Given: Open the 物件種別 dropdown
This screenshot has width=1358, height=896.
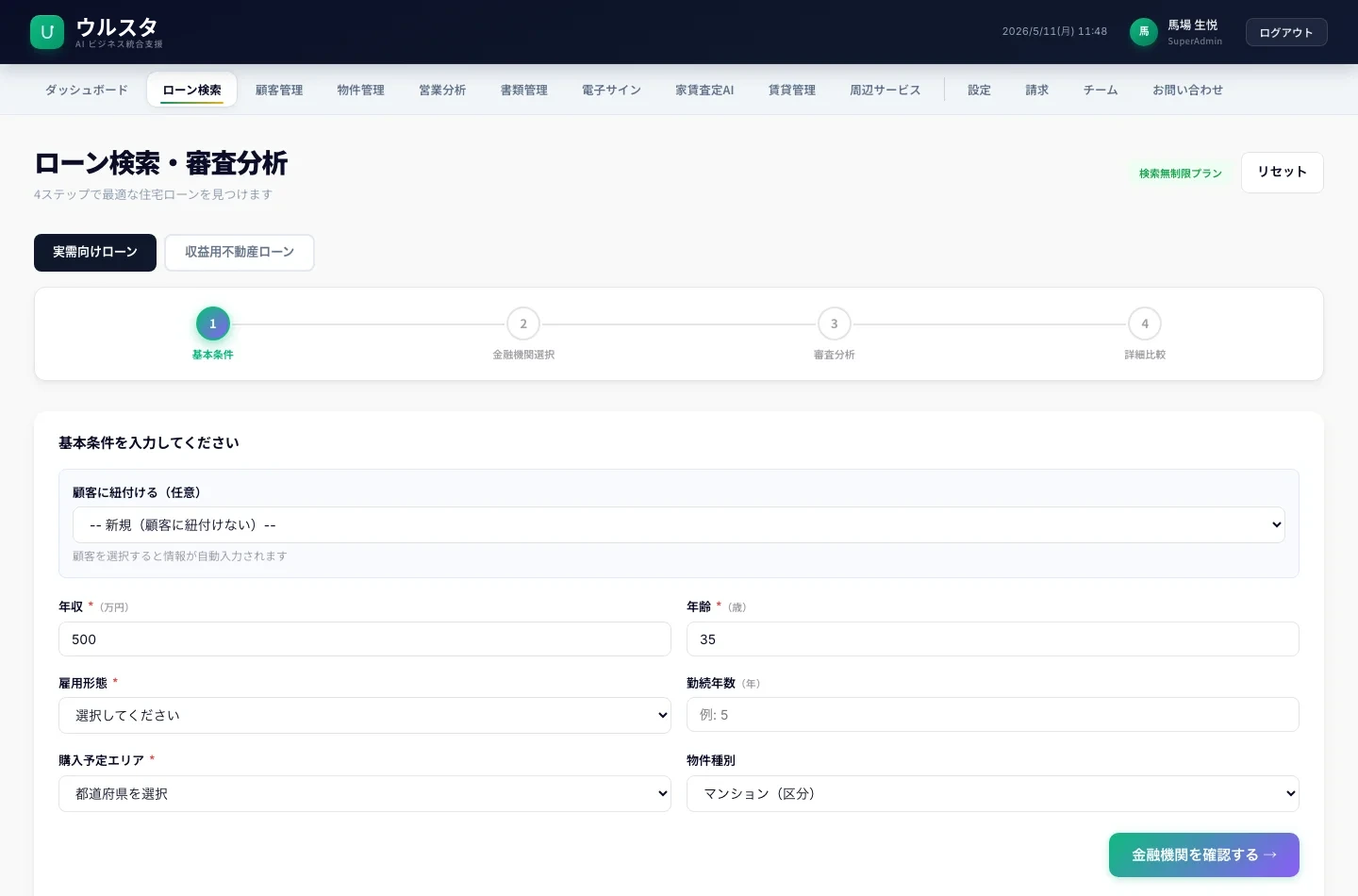Looking at the screenshot, I should click(x=993, y=793).
